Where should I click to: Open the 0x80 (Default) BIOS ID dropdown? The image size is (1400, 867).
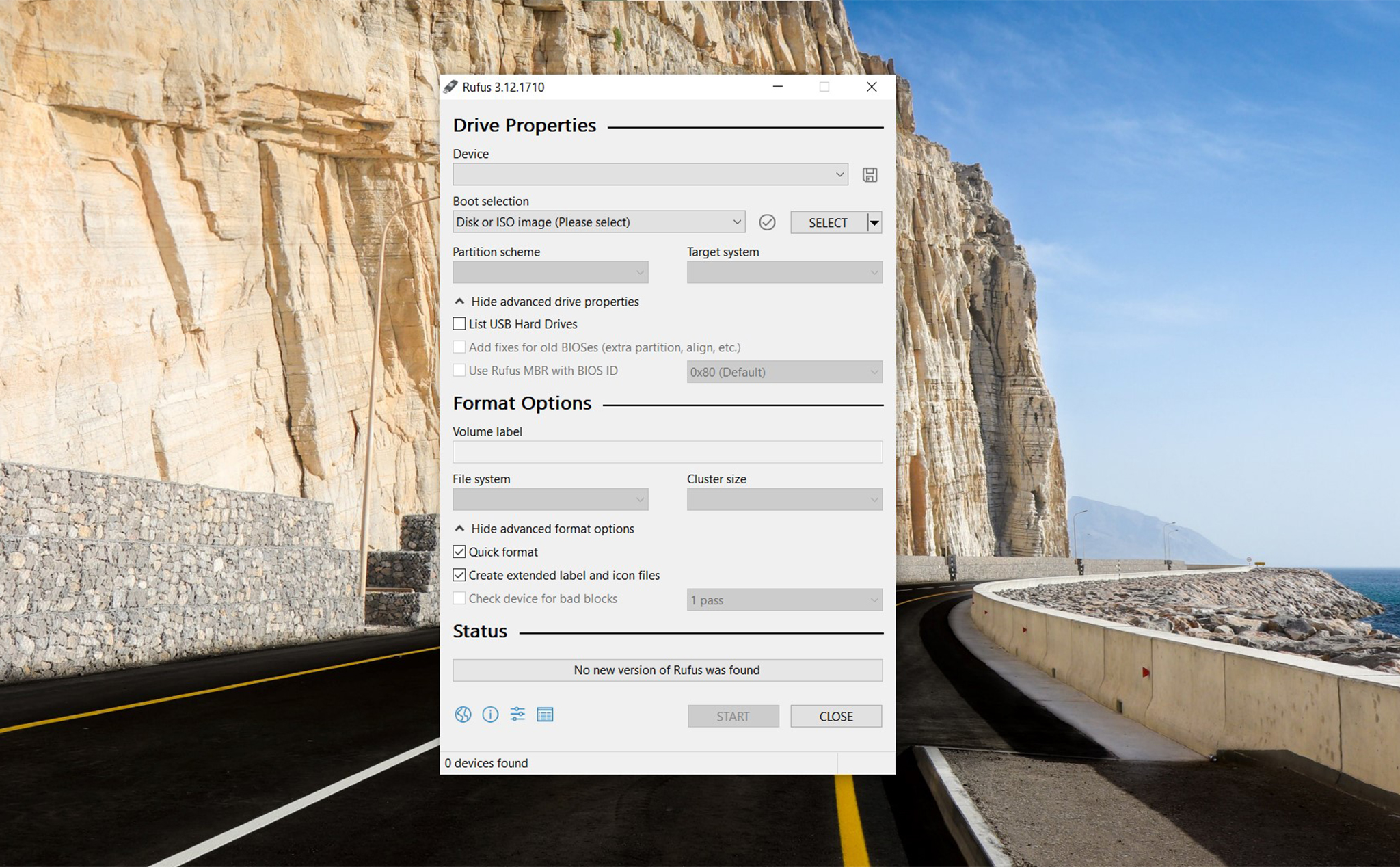tap(785, 372)
